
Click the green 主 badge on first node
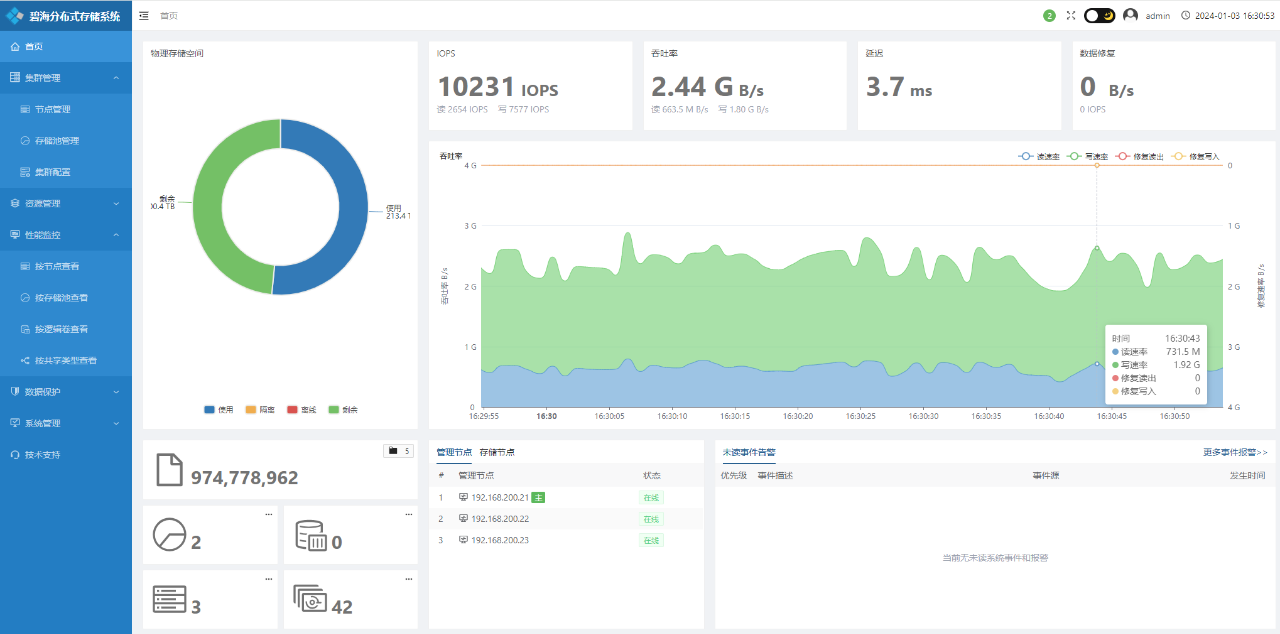(x=538, y=497)
